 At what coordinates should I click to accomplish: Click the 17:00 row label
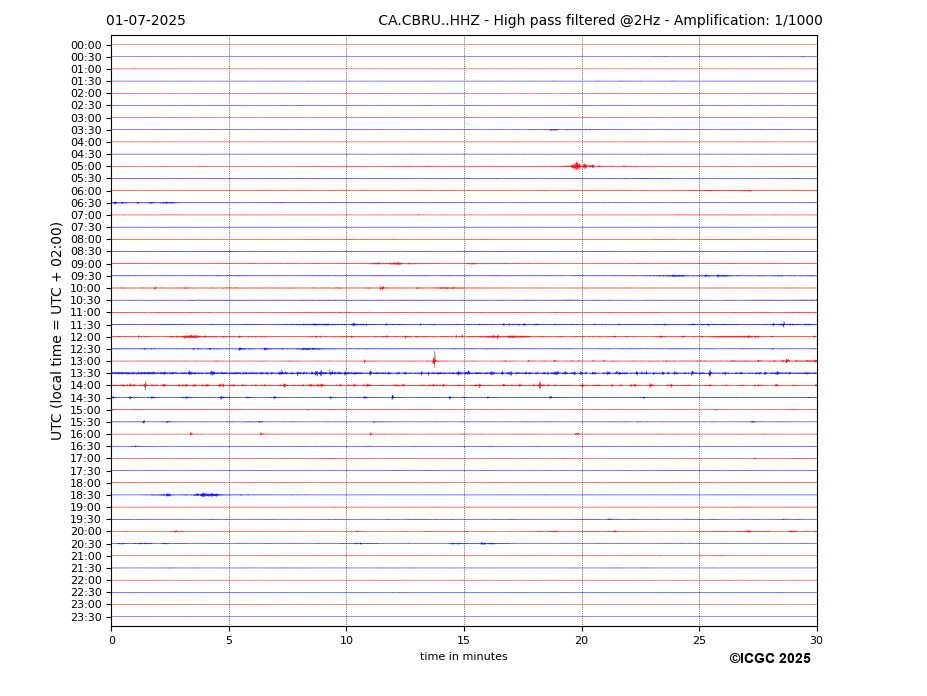click(86, 459)
